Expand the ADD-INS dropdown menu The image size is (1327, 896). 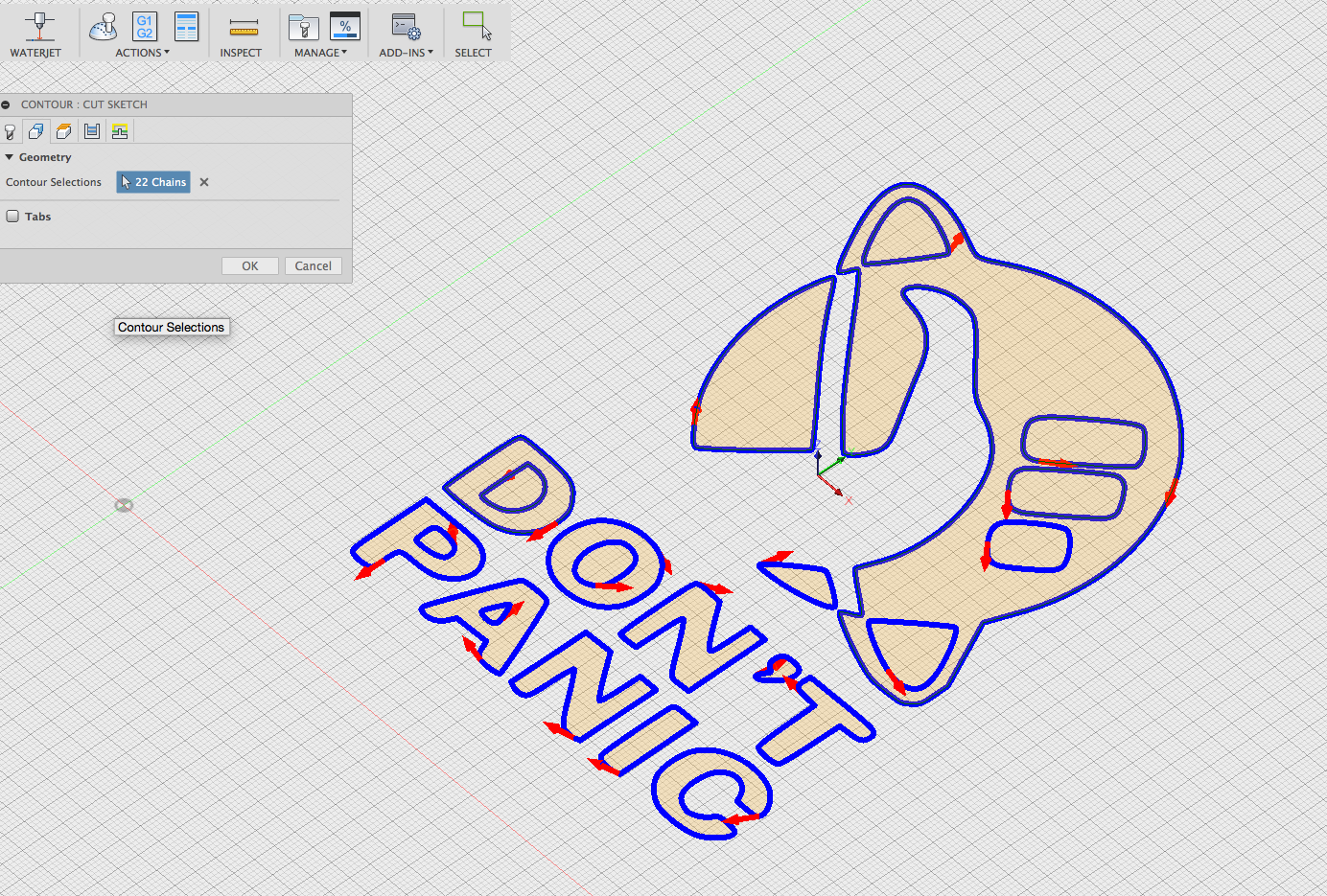[406, 53]
